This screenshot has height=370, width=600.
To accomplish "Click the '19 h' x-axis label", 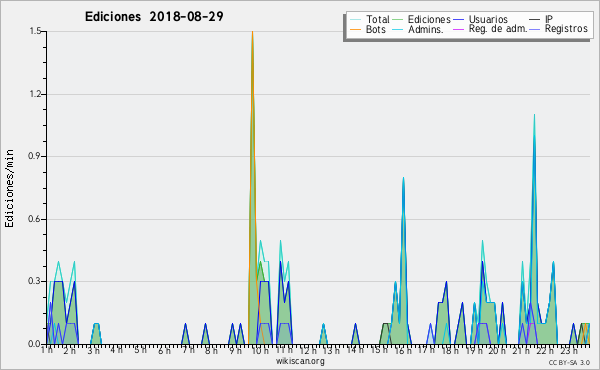I will pos(474,350).
